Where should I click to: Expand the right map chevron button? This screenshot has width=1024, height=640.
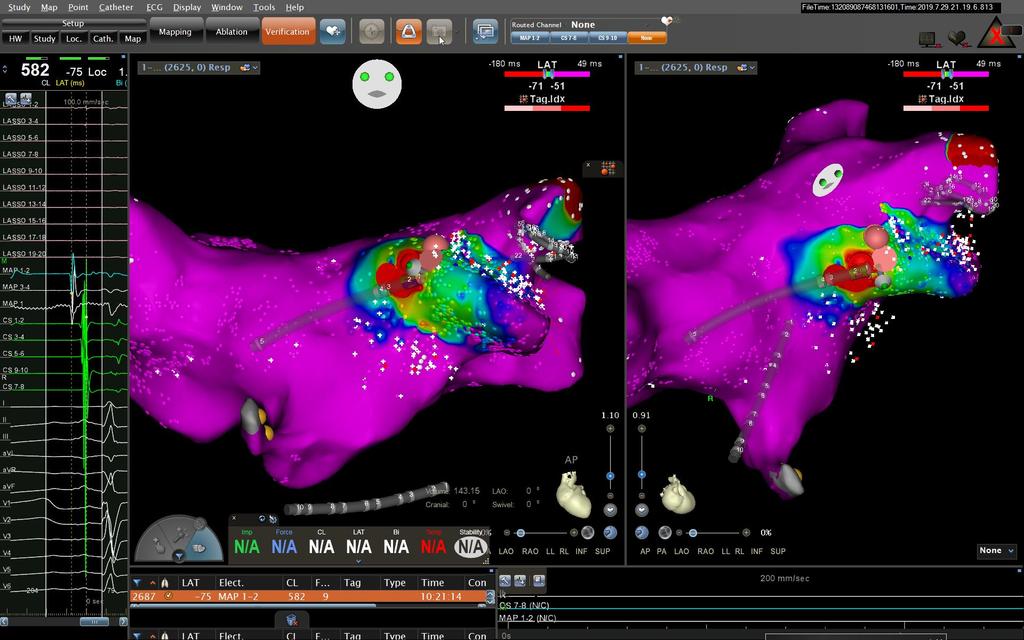[x=642, y=510]
